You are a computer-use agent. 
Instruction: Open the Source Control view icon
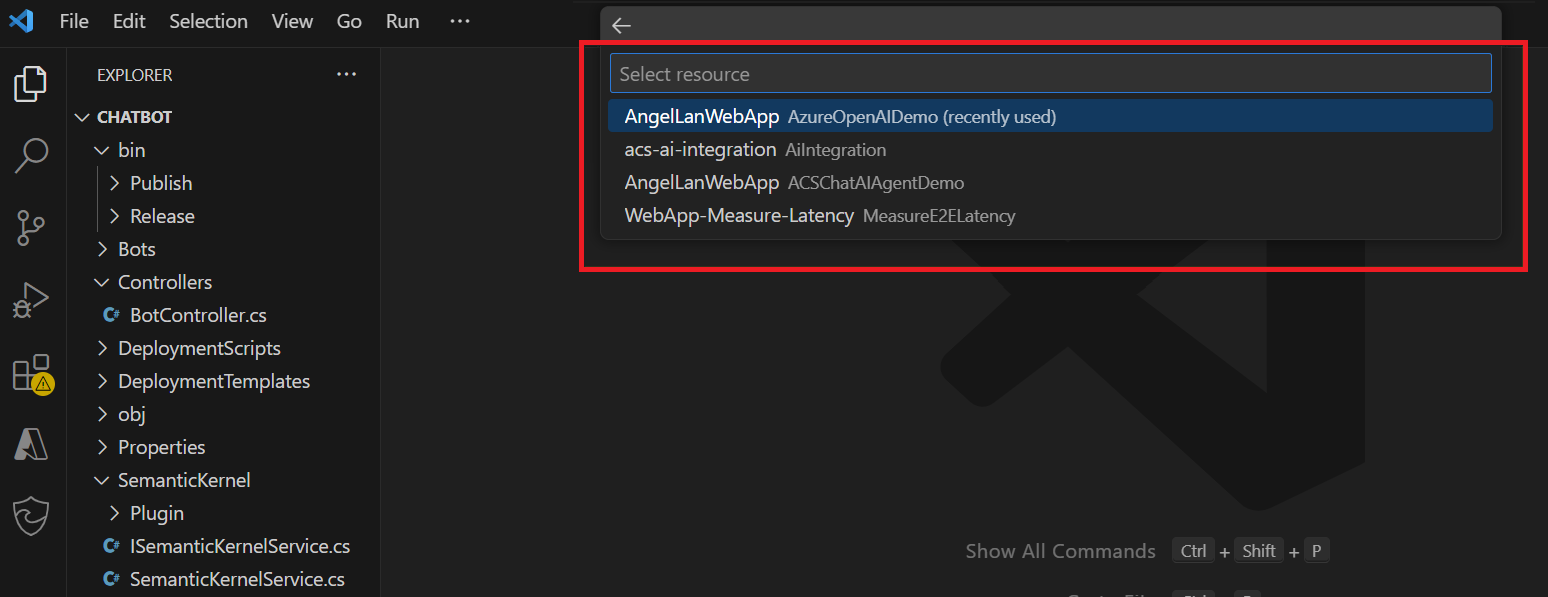point(30,228)
